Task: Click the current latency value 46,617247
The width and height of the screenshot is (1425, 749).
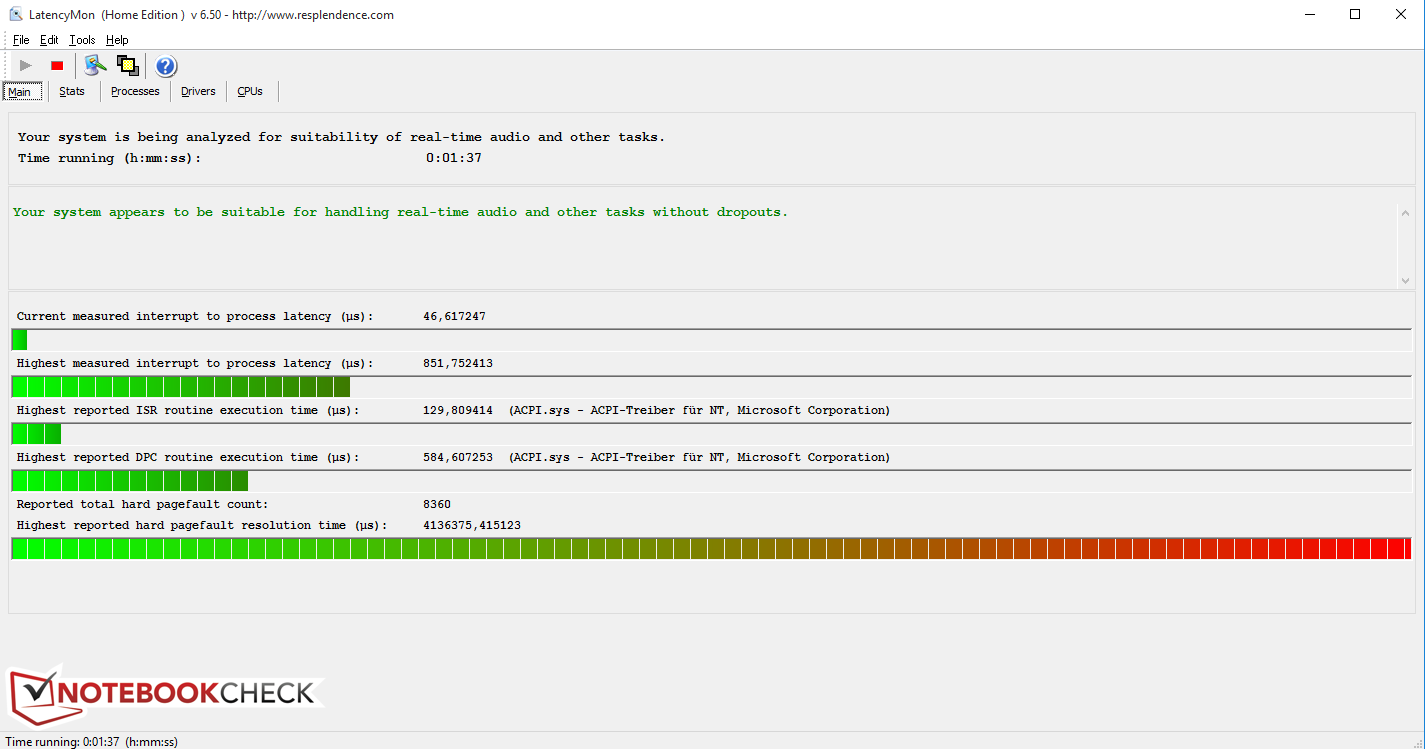Action: pos(454,316)
